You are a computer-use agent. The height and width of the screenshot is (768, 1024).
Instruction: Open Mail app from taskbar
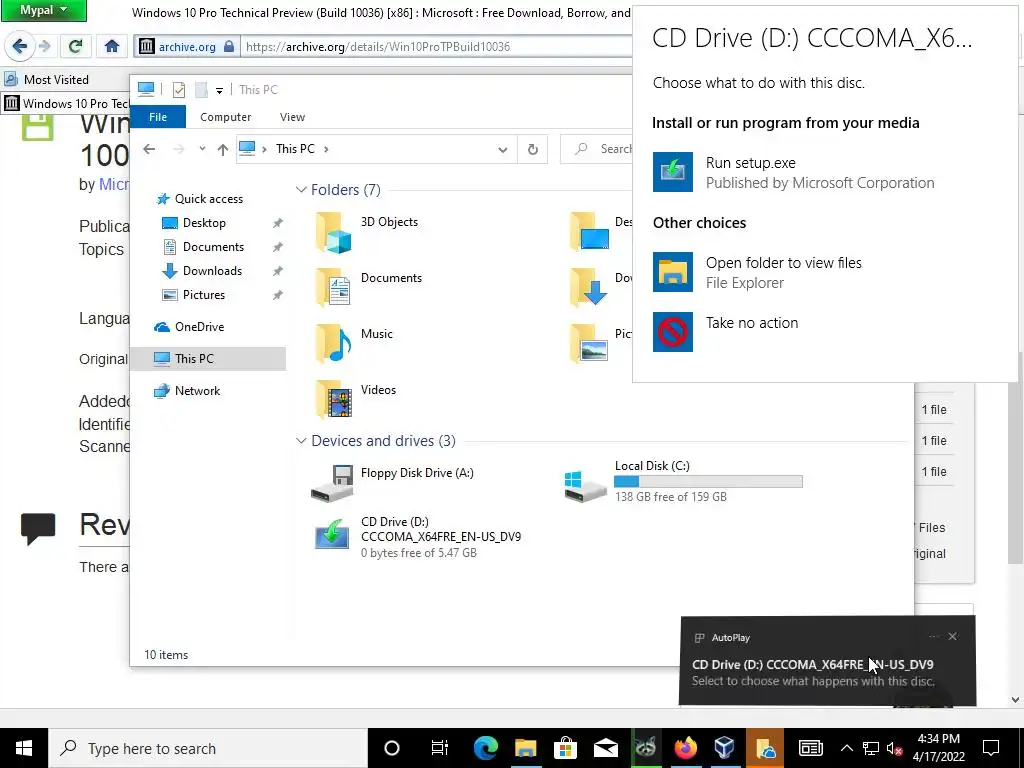(x=605, y=748)
